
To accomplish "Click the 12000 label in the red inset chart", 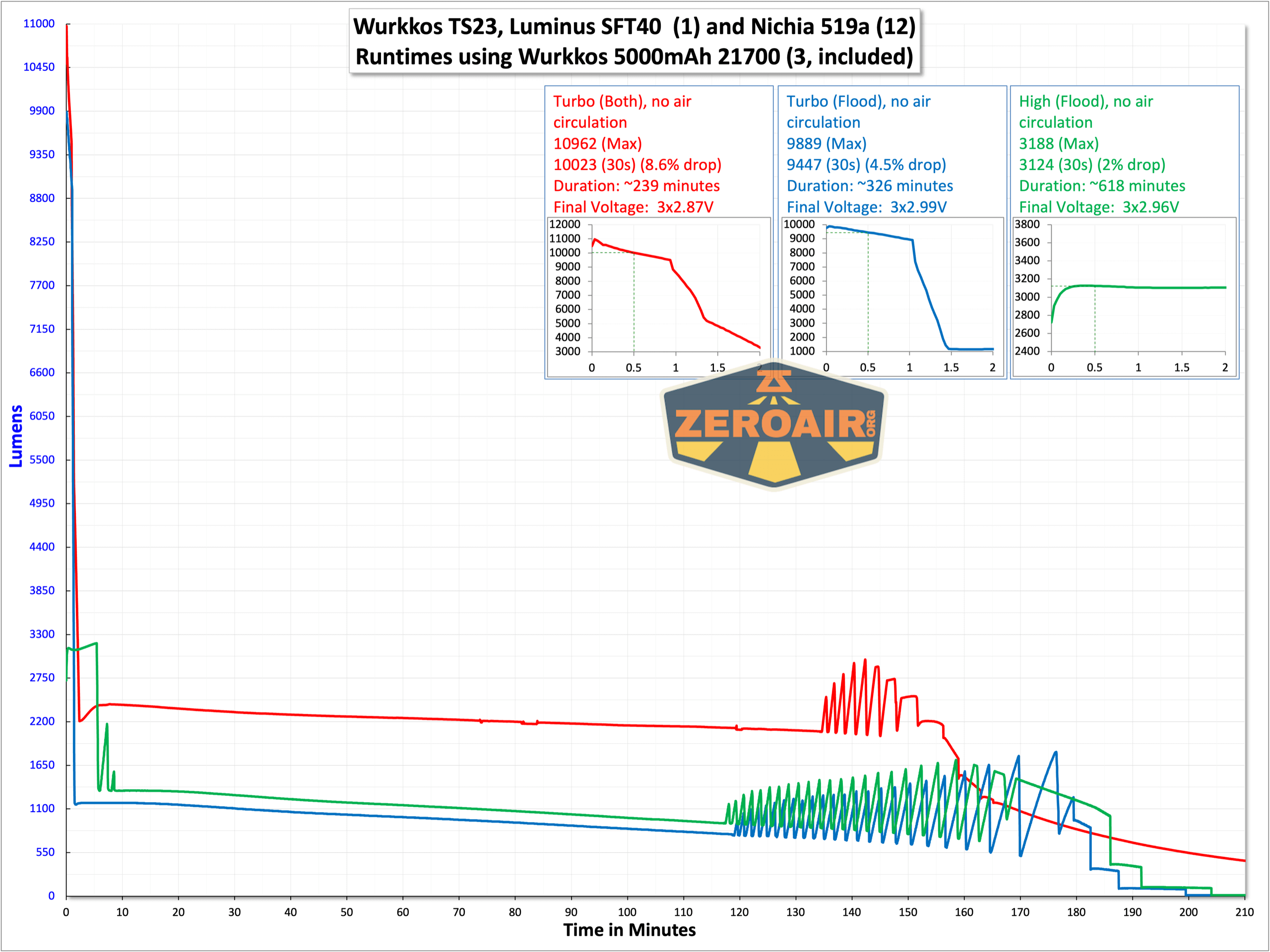I will 565,225.
